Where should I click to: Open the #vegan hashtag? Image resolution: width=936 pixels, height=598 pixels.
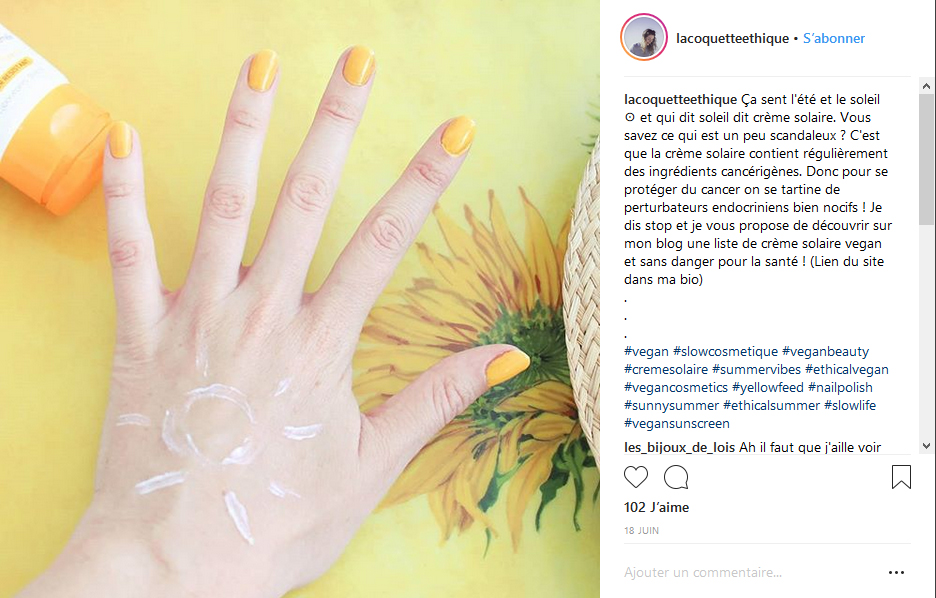[x=646, y=352]
